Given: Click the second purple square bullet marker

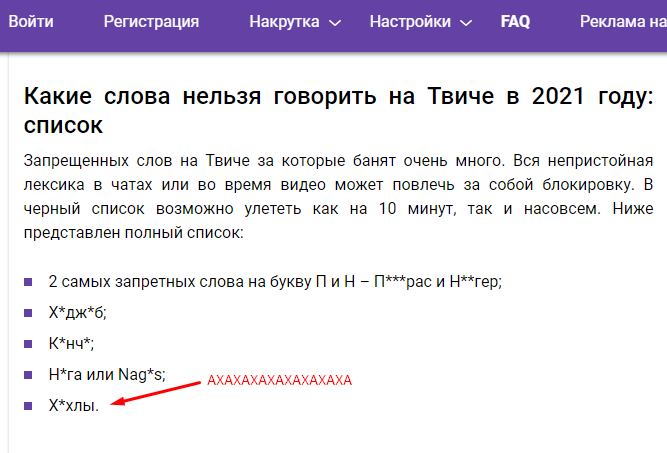Looking at the screenshot, I should point(28,312).
